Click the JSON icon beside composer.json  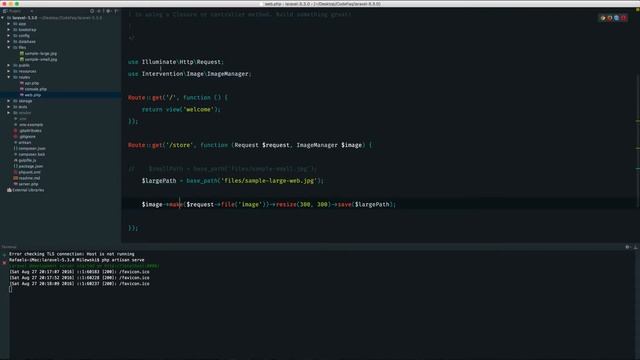pos(16,149)
